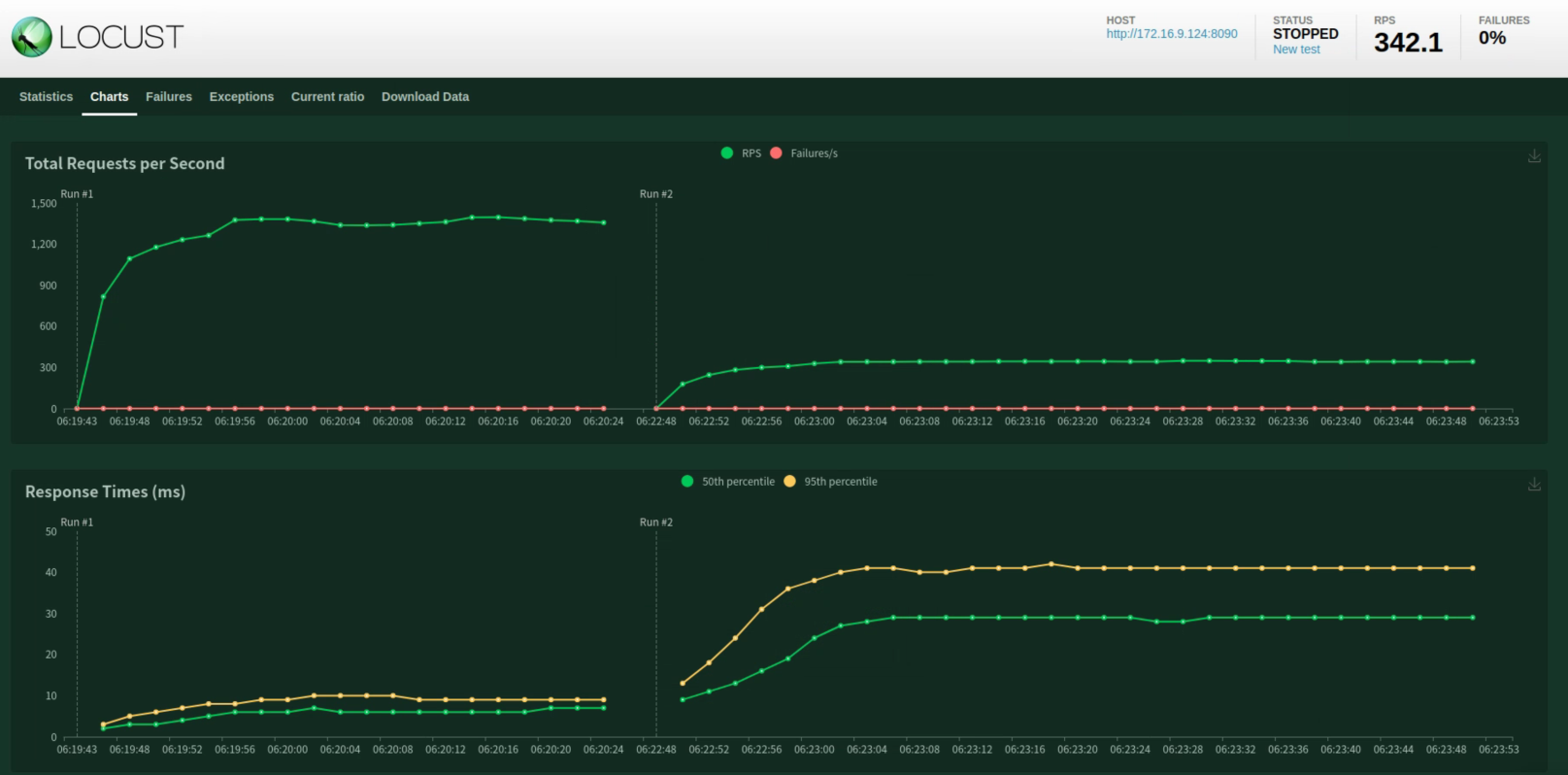This screenshot has width=1568, height=775.
Task: Download the Response Times chart image
Action: [x=1534, y=484]
